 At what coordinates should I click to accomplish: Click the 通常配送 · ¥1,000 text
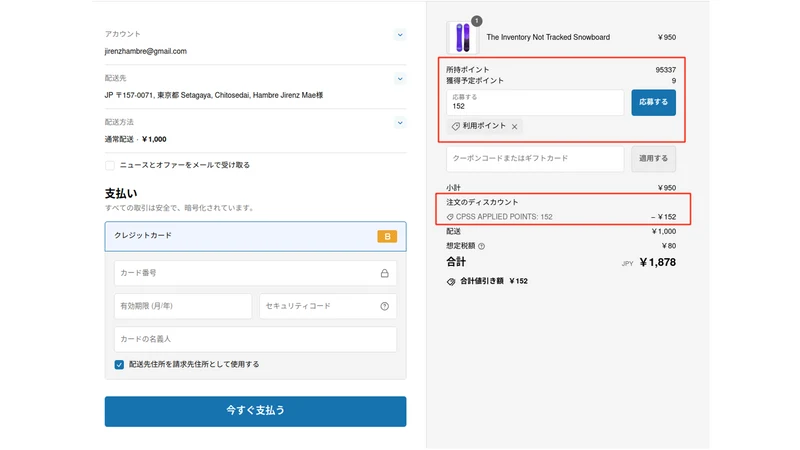pos(136,139)
